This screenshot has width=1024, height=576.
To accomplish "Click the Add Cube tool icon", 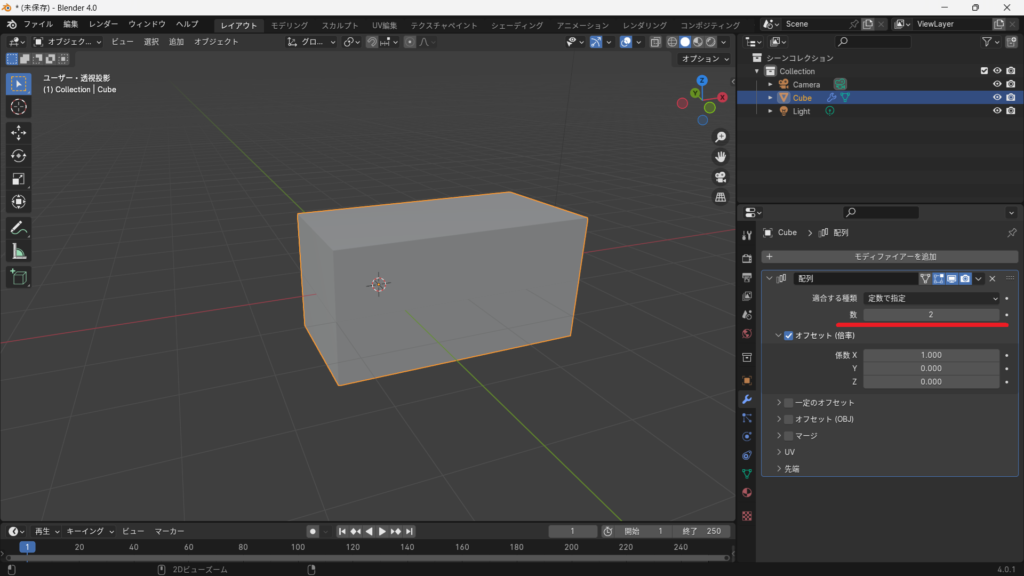I will point(18,277).
